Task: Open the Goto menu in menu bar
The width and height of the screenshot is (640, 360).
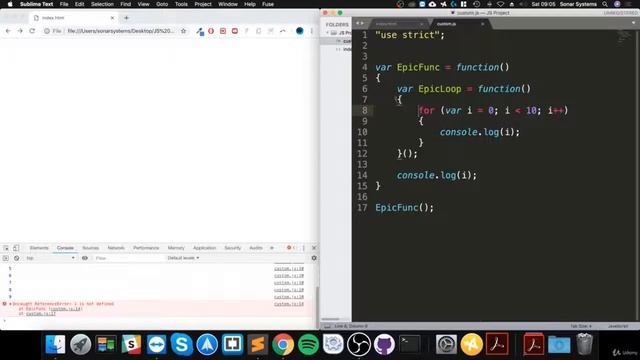Action: pos(162,4)
